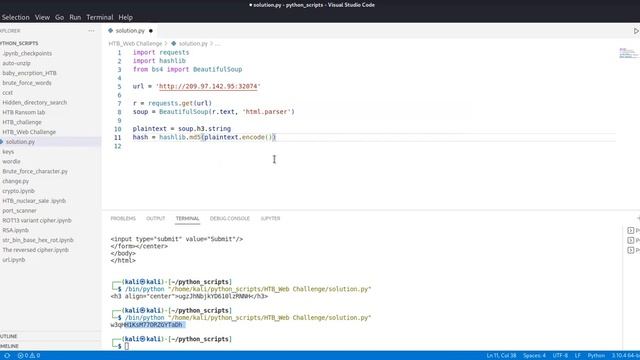Open str_bin_base_hex_rot.ipynb notebook
Image resolution: width=640 pixels, height=360 pixels.
point(38,240)
